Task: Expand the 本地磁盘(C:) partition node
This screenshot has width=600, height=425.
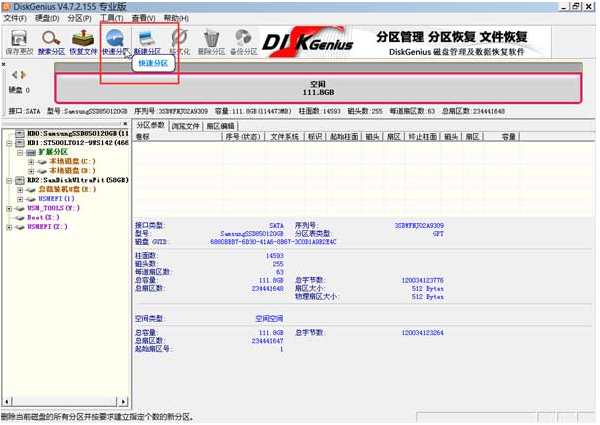Action: tap(30, 161)
